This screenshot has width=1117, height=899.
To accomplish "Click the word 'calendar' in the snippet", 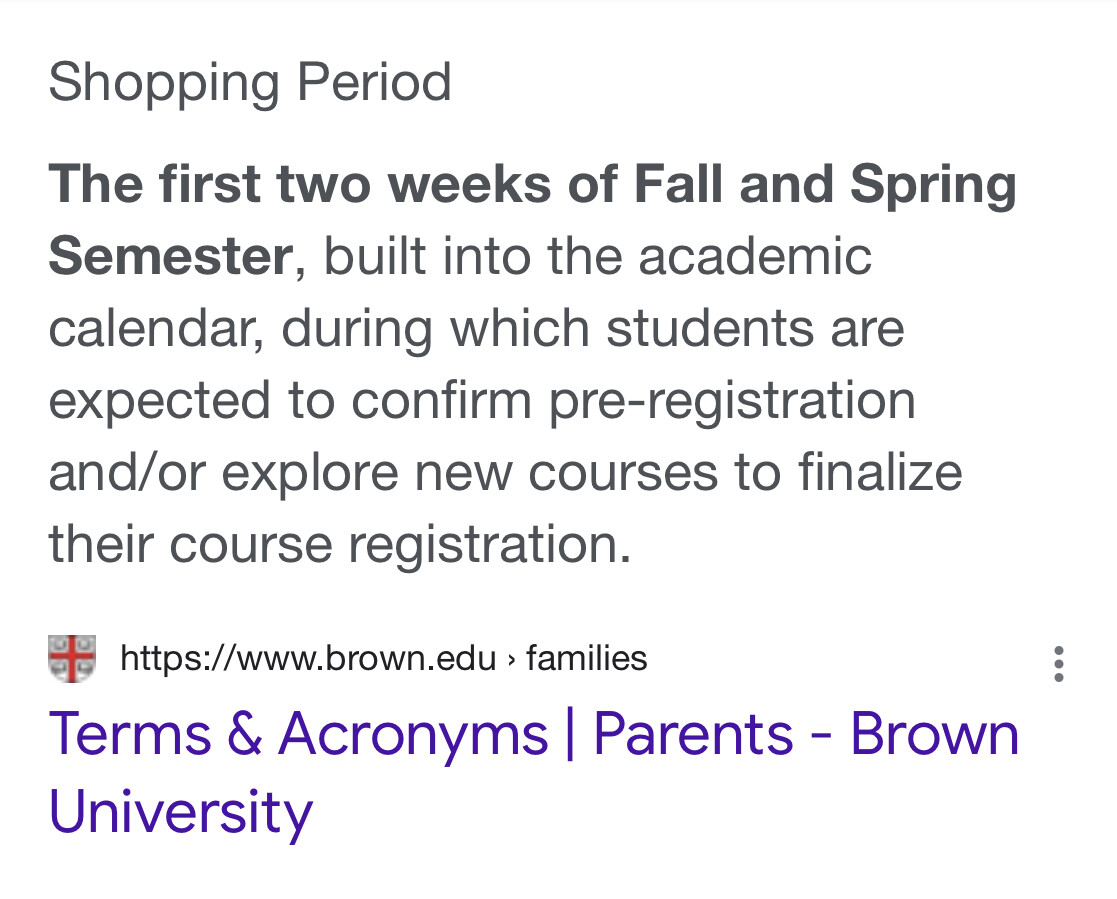I will click(155, 328).
